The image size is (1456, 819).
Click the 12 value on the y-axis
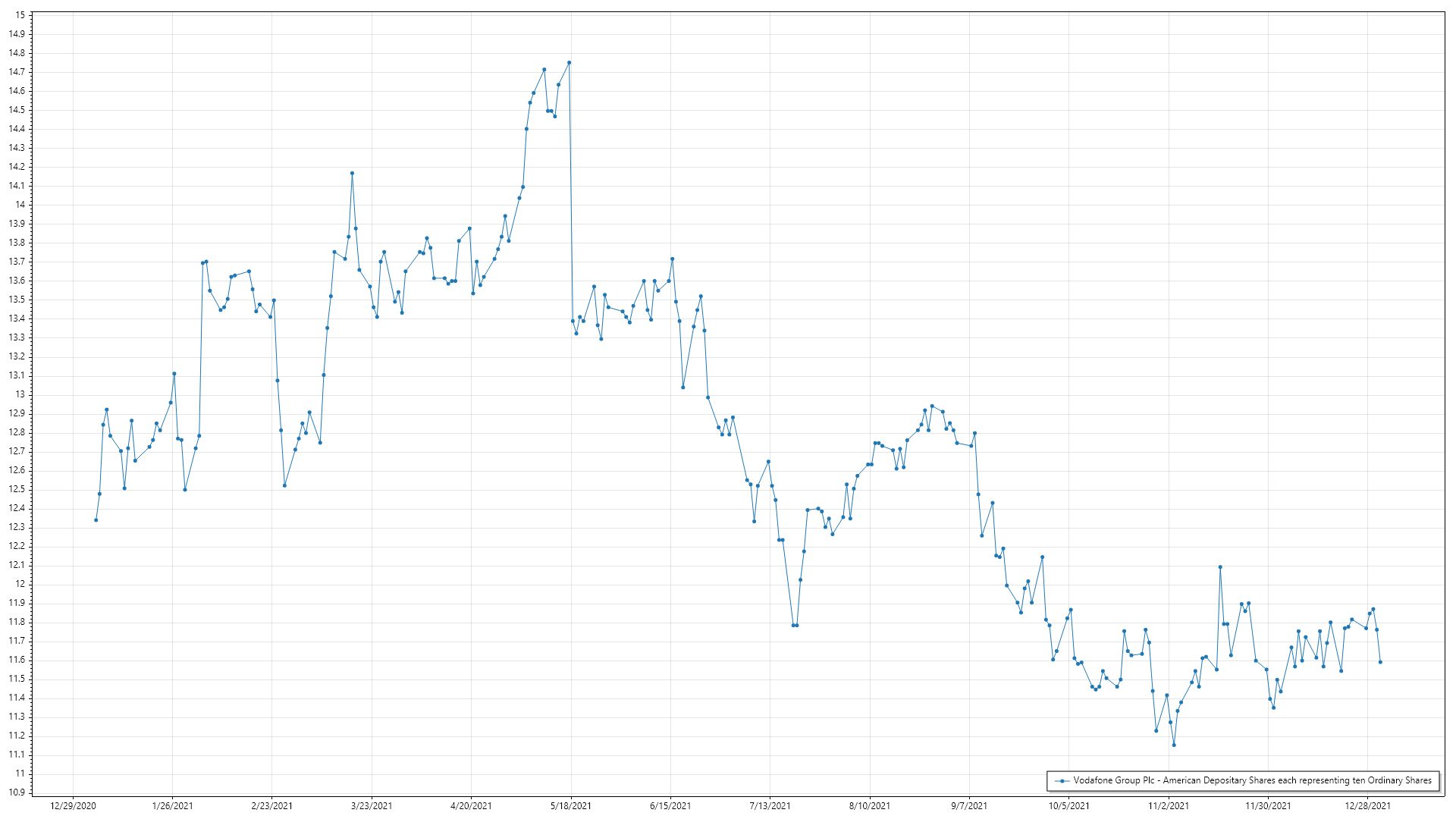(x=20, y=584)
